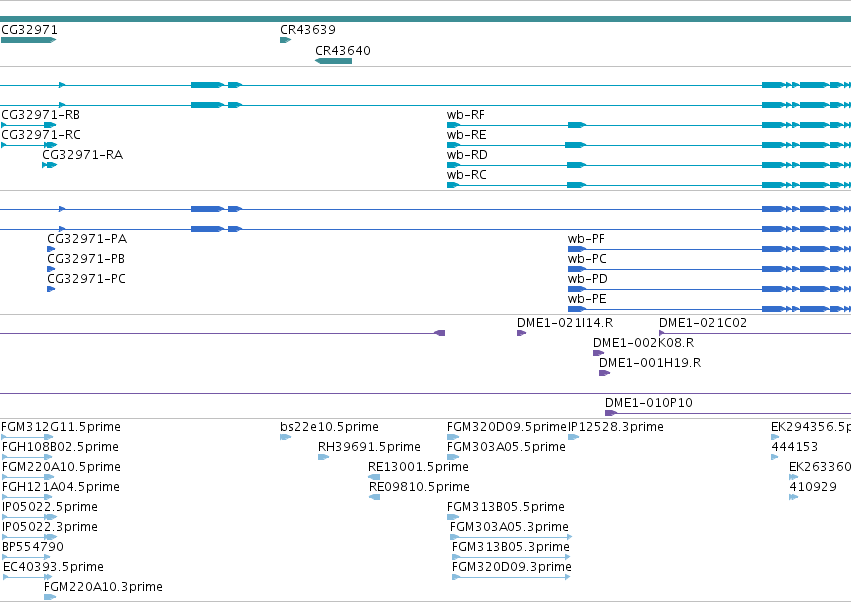
Task: Click the wb-RC transcript label
Action: click(466, 175)
